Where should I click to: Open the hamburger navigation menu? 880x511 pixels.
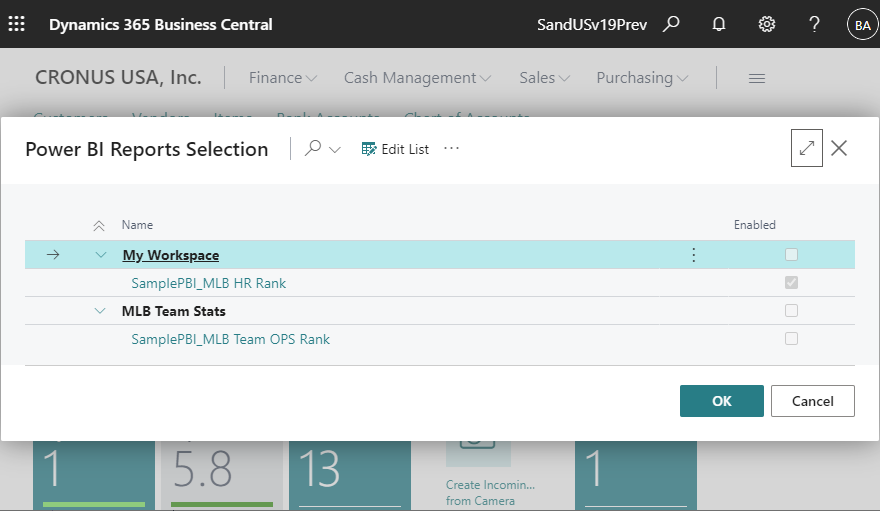tap(757, 79)
